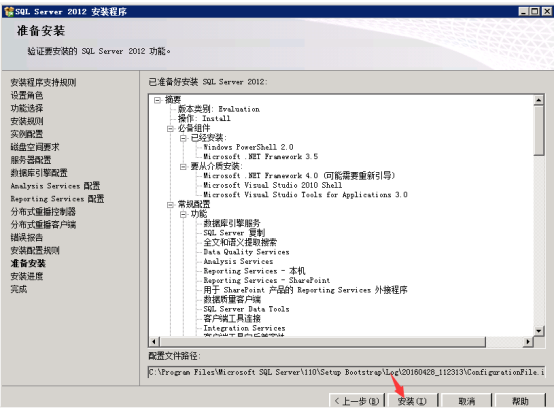Select the Analysis Services 配置 step
554x408 pixels.
tap(55, 186)
